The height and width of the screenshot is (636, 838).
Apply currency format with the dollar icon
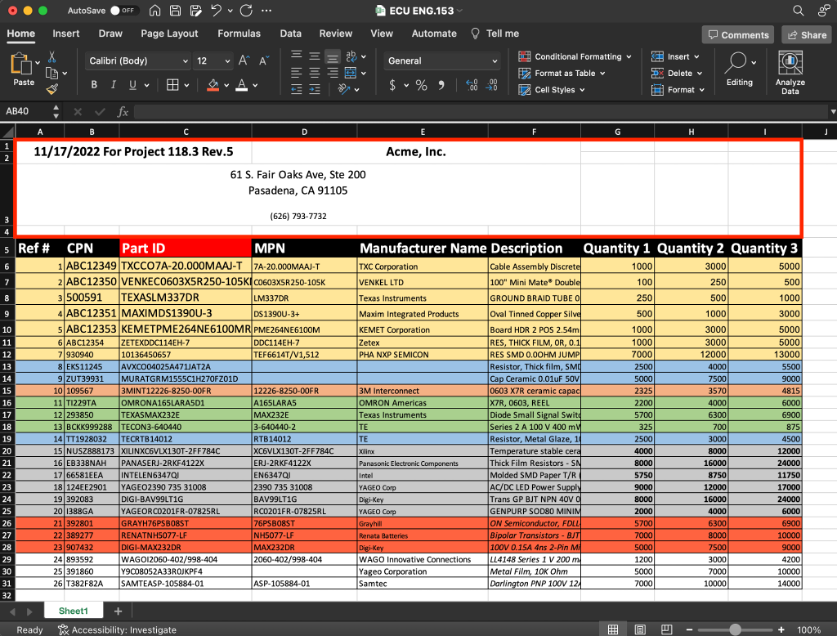click(x=392, y=85)
